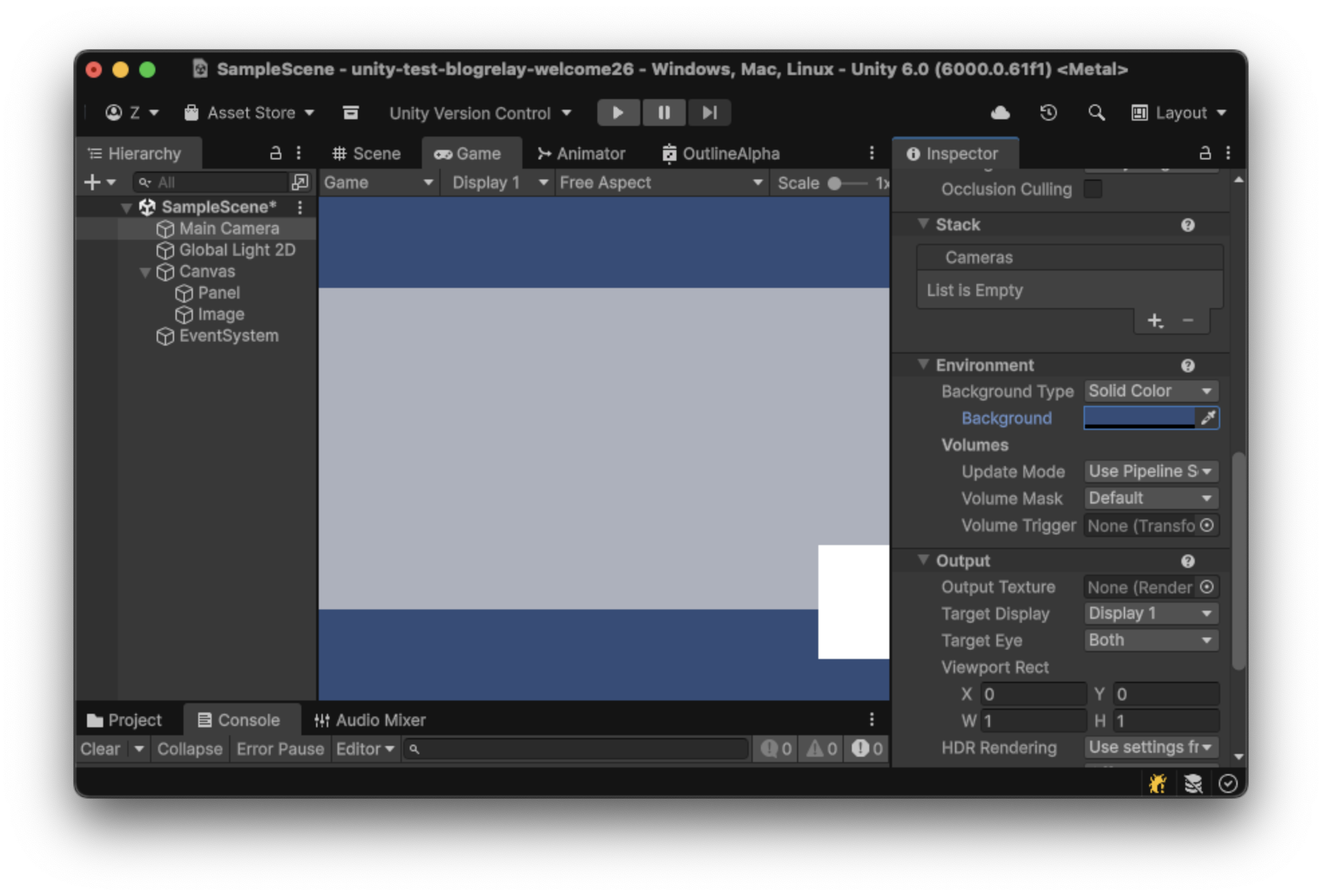1322x896 pixels.
Task: Click the Pause button in toolbar
Action: tap(663, 113)
